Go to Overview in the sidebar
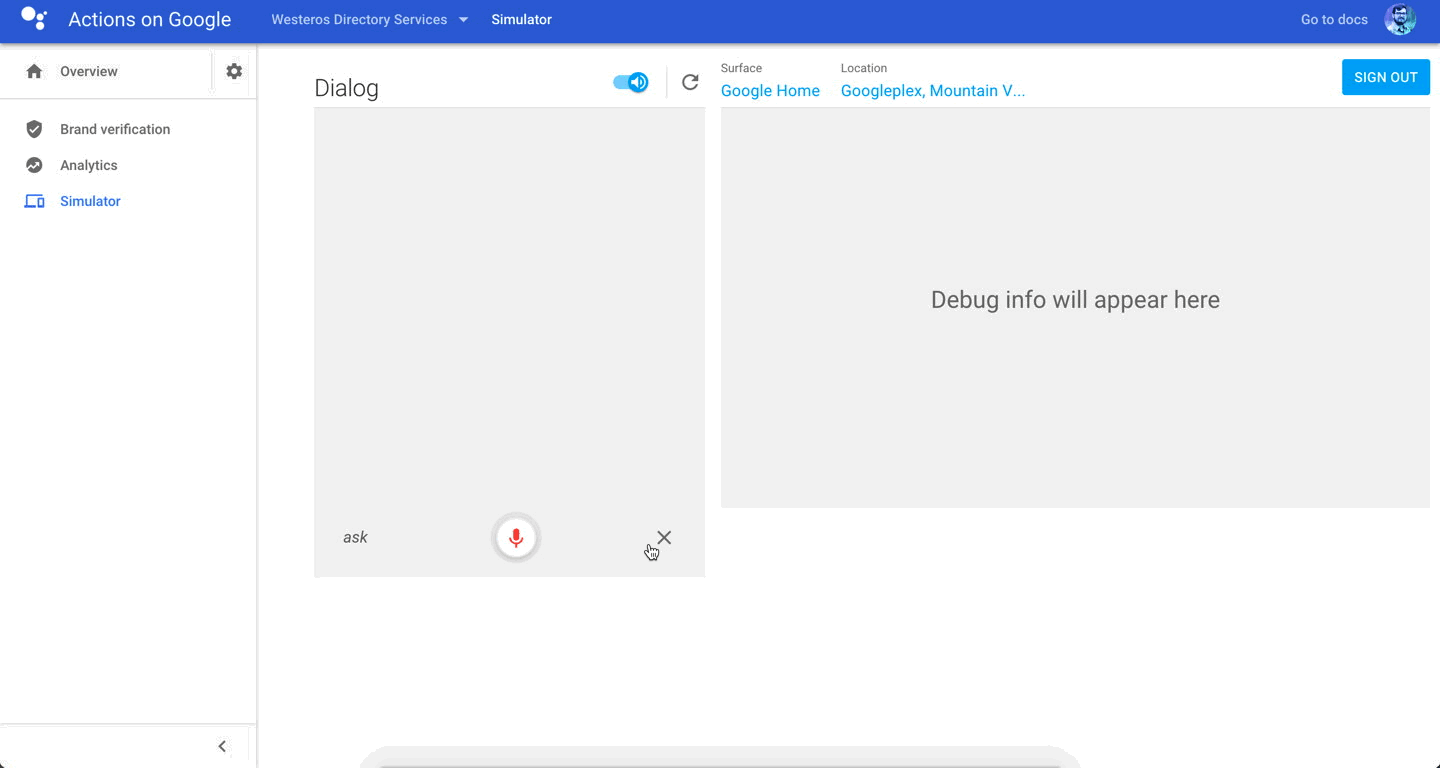Viewport: 1440px width, 768px height. (89, 71)
